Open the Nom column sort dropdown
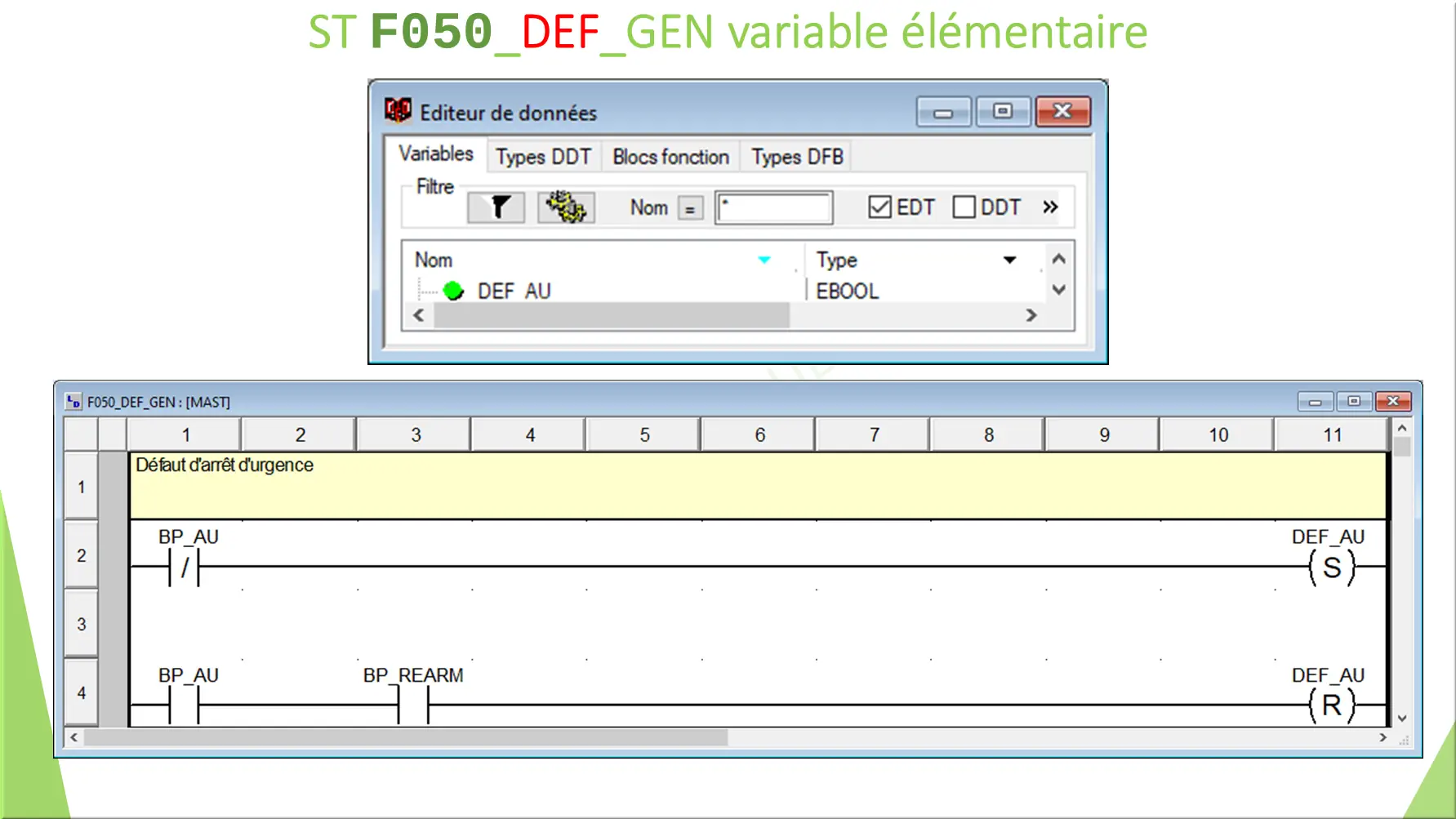 pos(764,260)
